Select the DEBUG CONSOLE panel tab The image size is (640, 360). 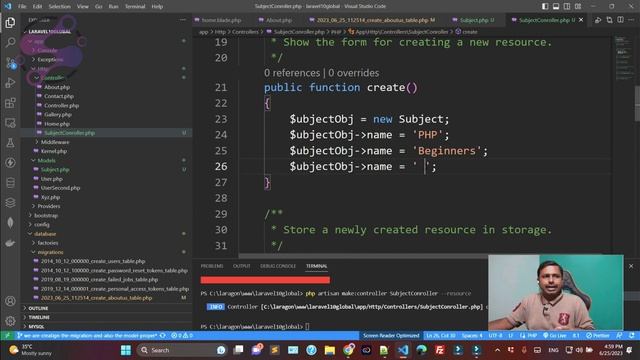[278, 266]
